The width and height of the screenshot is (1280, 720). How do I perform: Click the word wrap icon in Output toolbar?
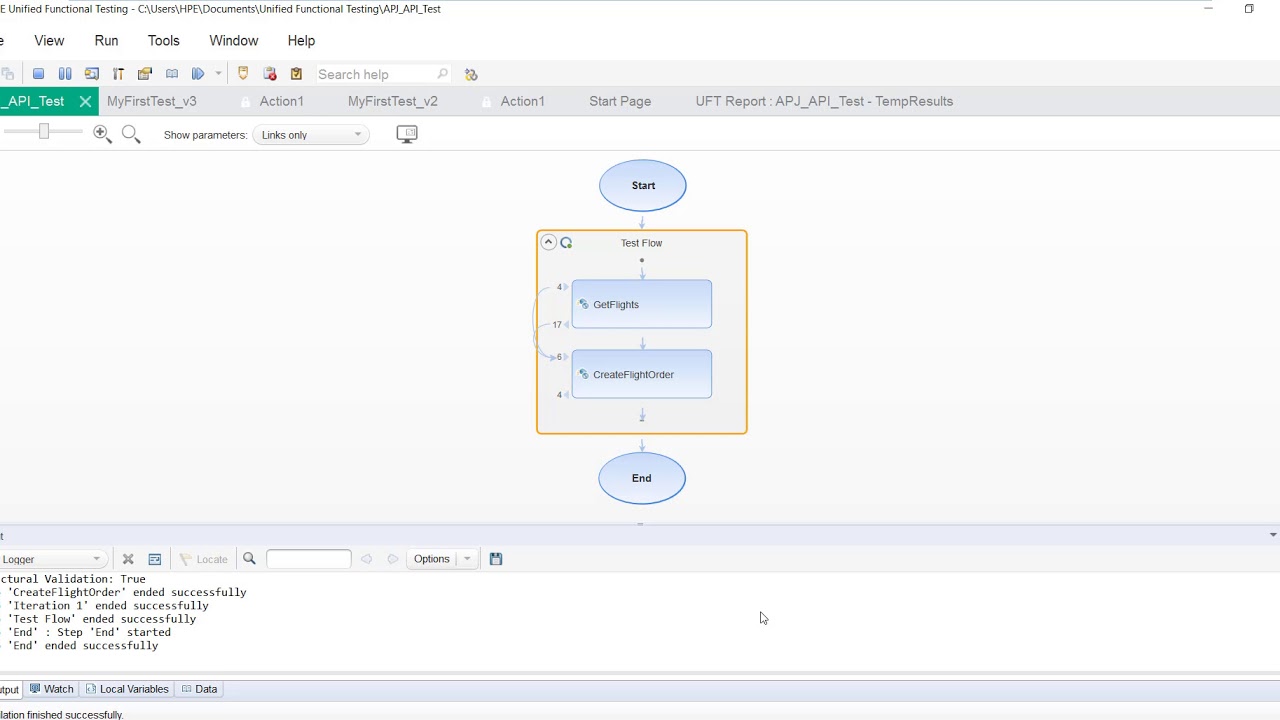(155, 559)
